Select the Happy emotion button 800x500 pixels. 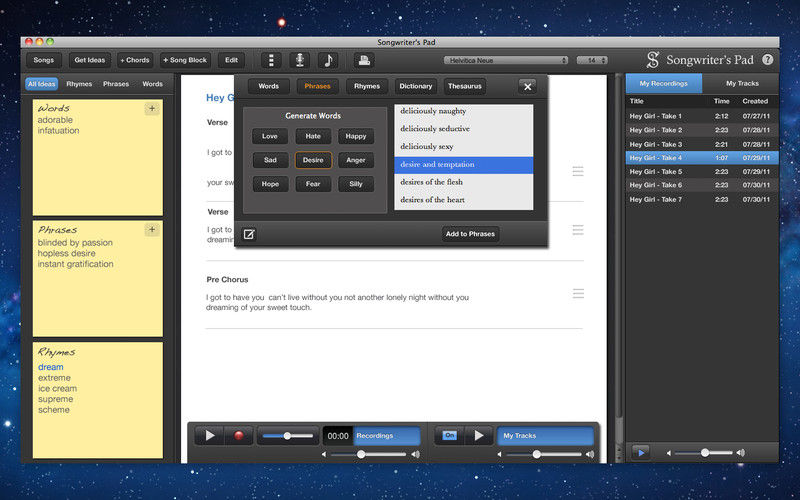click(x=356, y=136)
